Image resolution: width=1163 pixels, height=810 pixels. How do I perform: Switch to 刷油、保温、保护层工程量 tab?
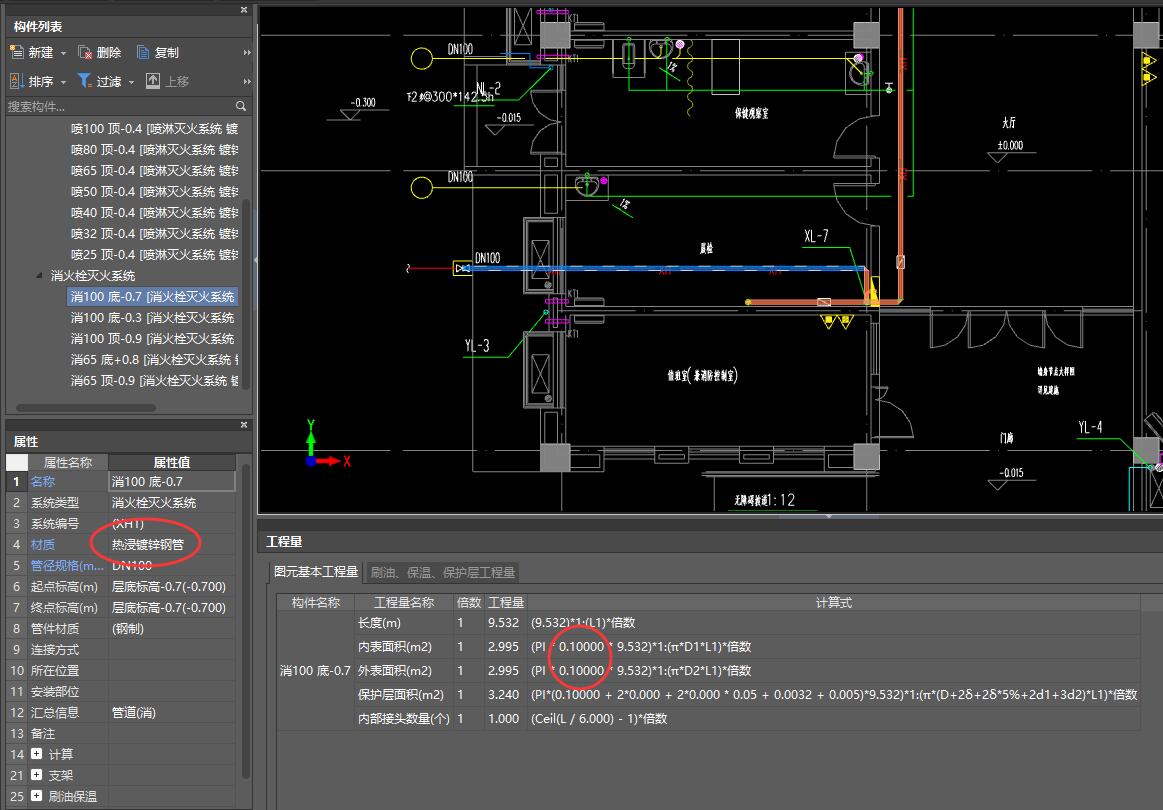[x=443, y=573]
